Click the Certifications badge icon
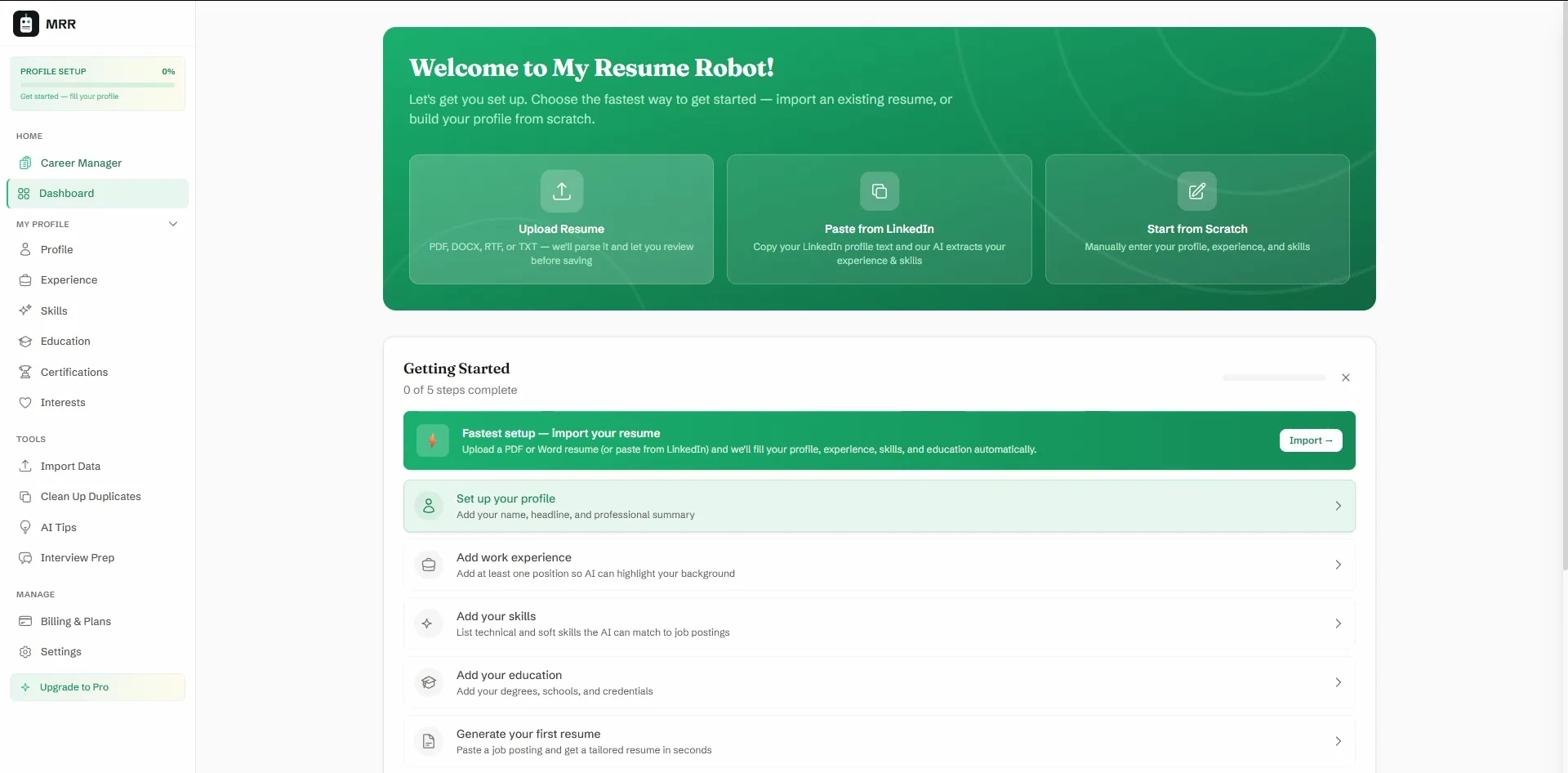This screenshot has height=773, width=1568. [x=25, y=372]
